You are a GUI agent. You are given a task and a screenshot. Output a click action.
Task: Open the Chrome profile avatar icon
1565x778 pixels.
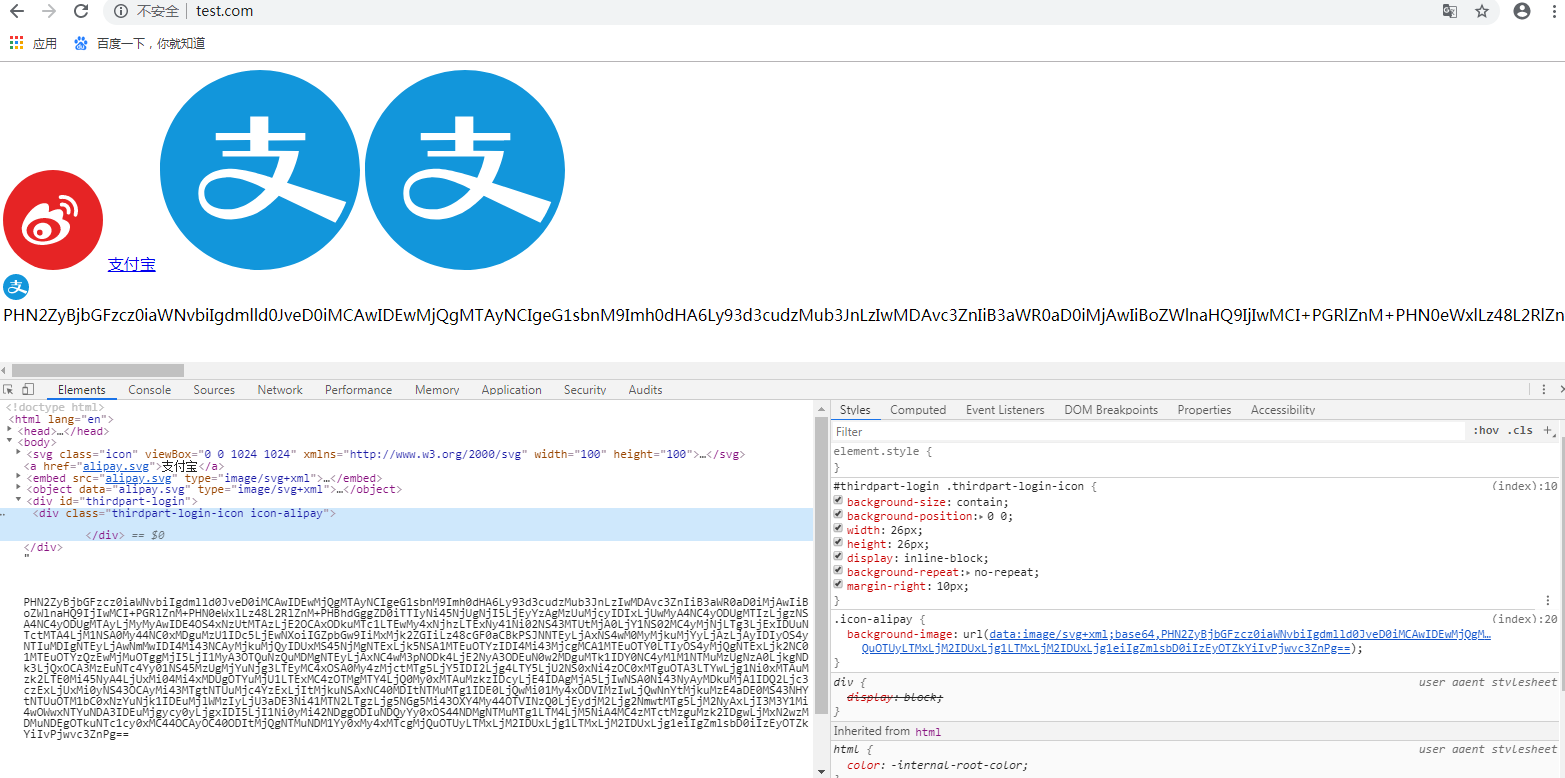(x=1521, y=12)
